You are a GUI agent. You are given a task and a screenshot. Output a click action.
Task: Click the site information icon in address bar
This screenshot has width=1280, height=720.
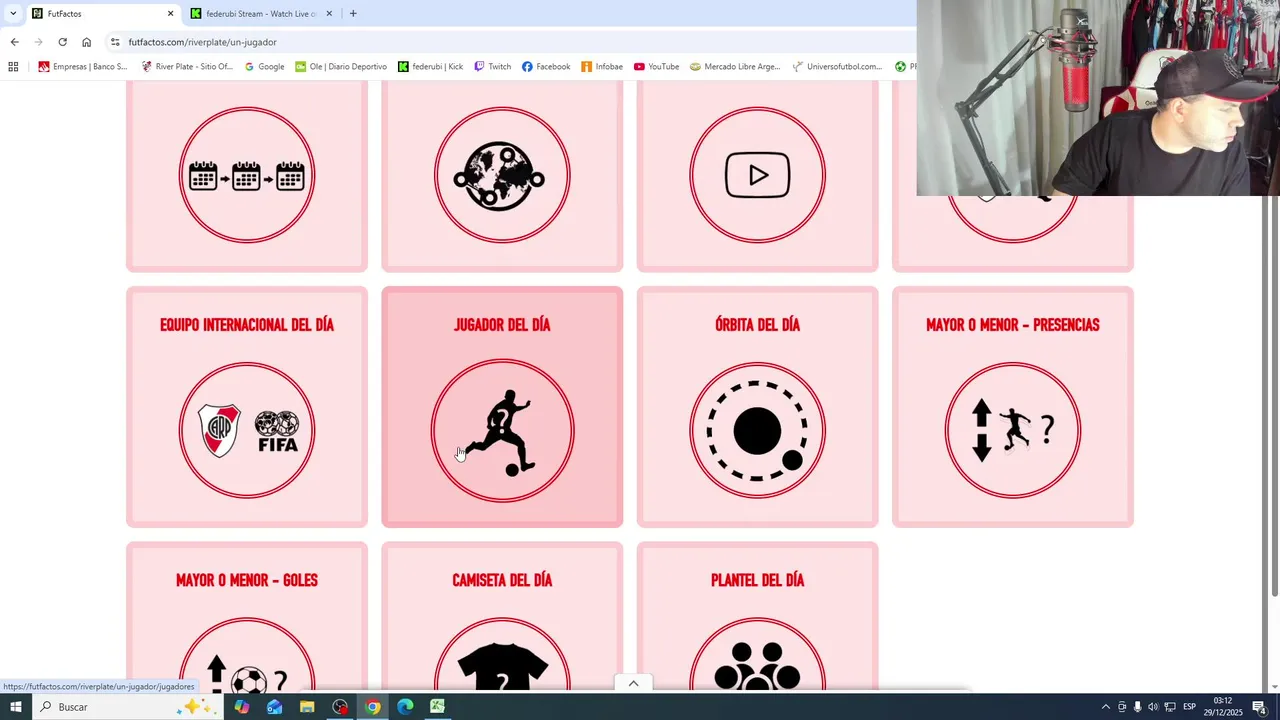point(115,42)
